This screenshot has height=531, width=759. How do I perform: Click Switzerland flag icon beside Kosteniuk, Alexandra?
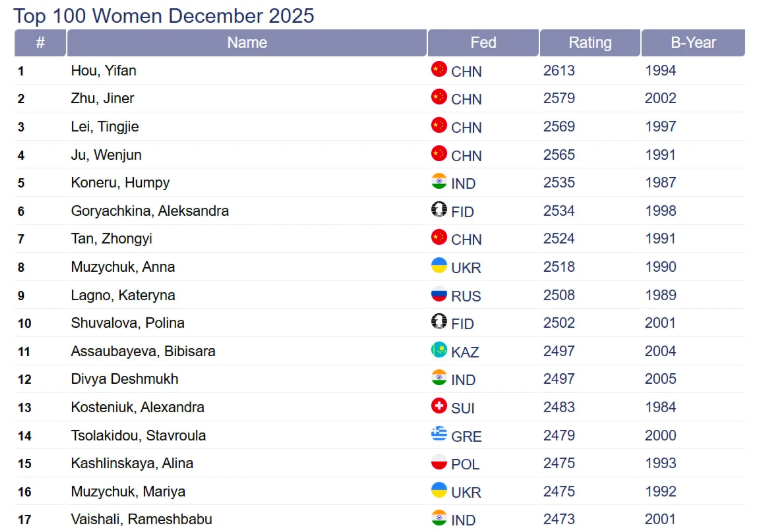tap(438, 406)
